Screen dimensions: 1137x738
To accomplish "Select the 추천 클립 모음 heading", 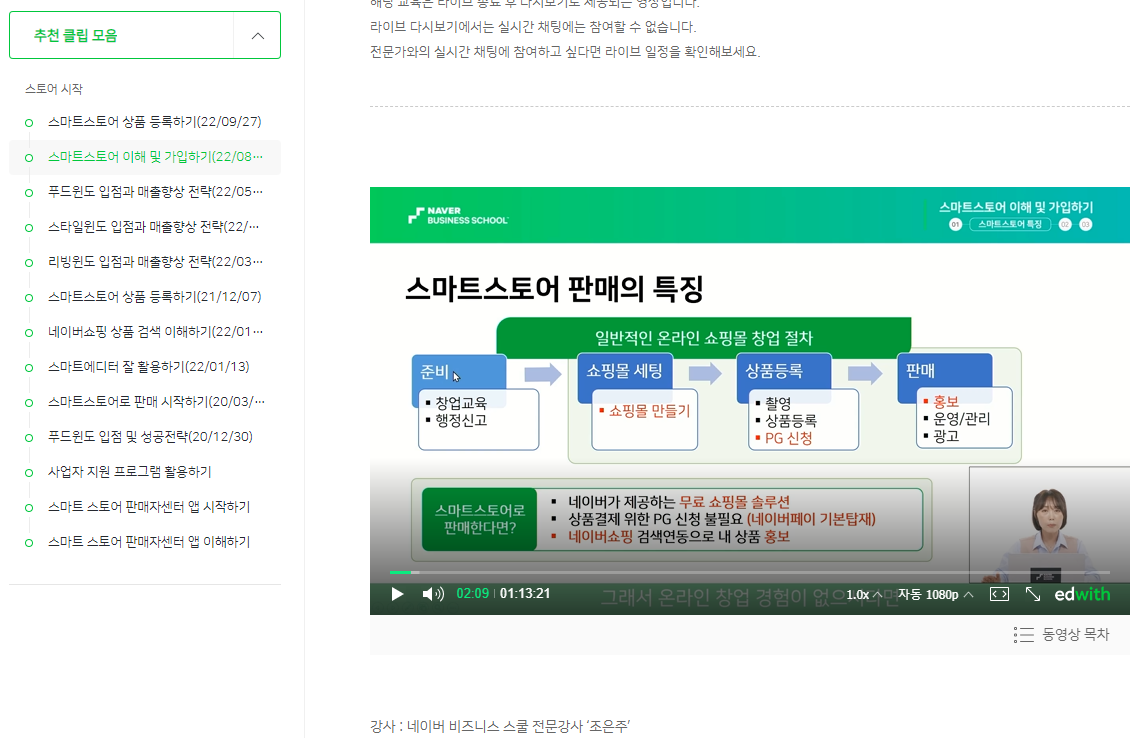I will point(75,36).
